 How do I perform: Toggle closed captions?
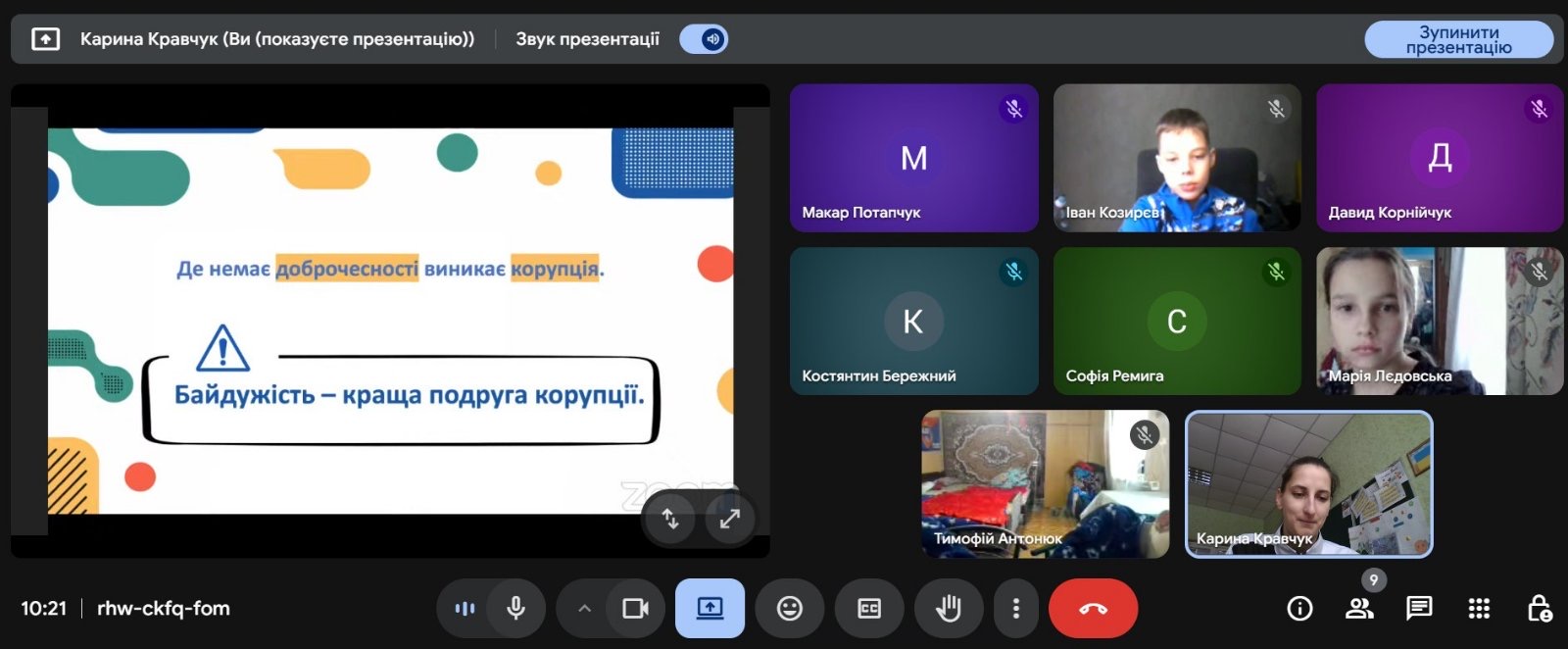(868, 609)
